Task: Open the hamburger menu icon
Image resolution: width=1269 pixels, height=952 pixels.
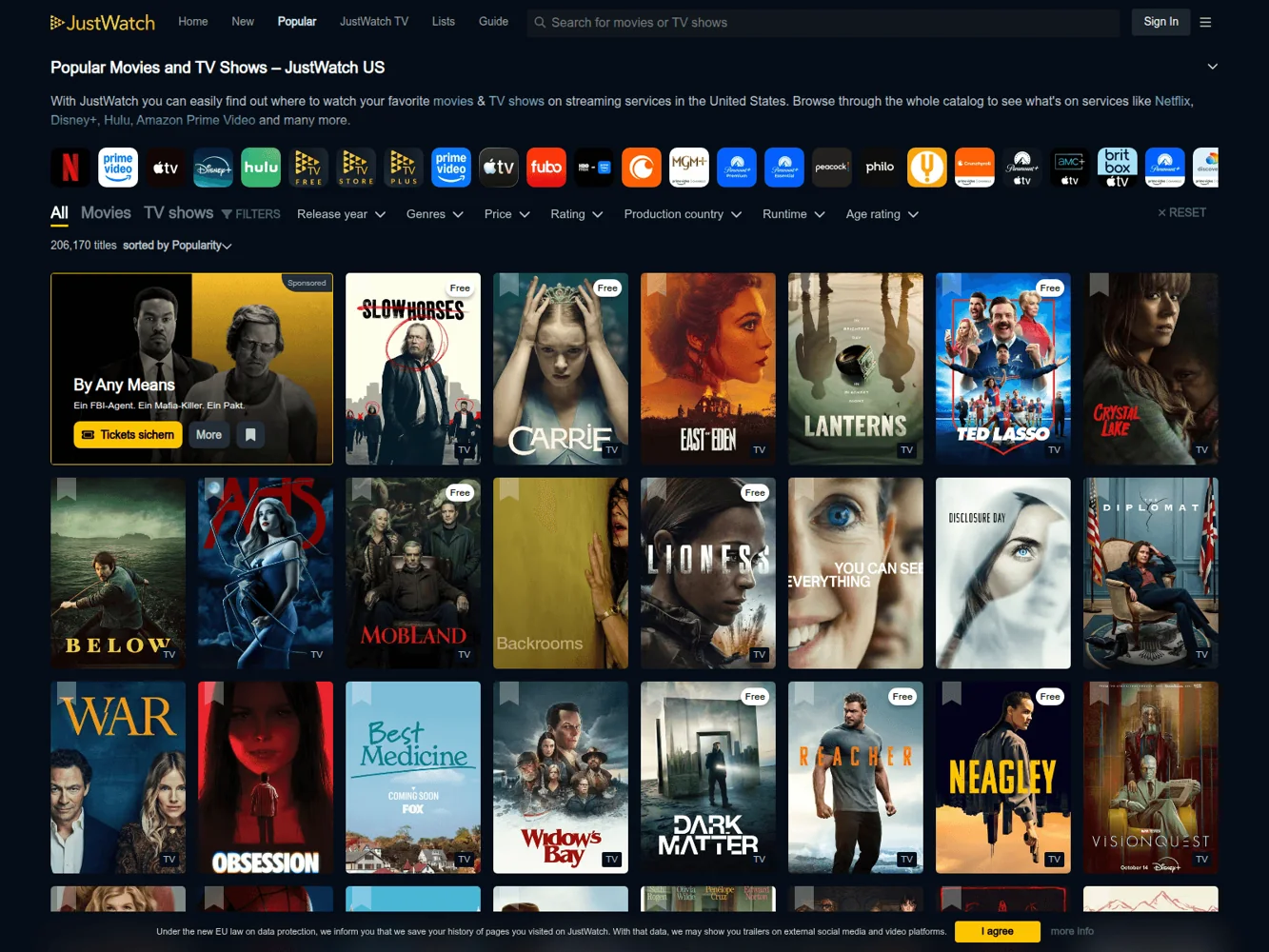Action: (1205, 22)
